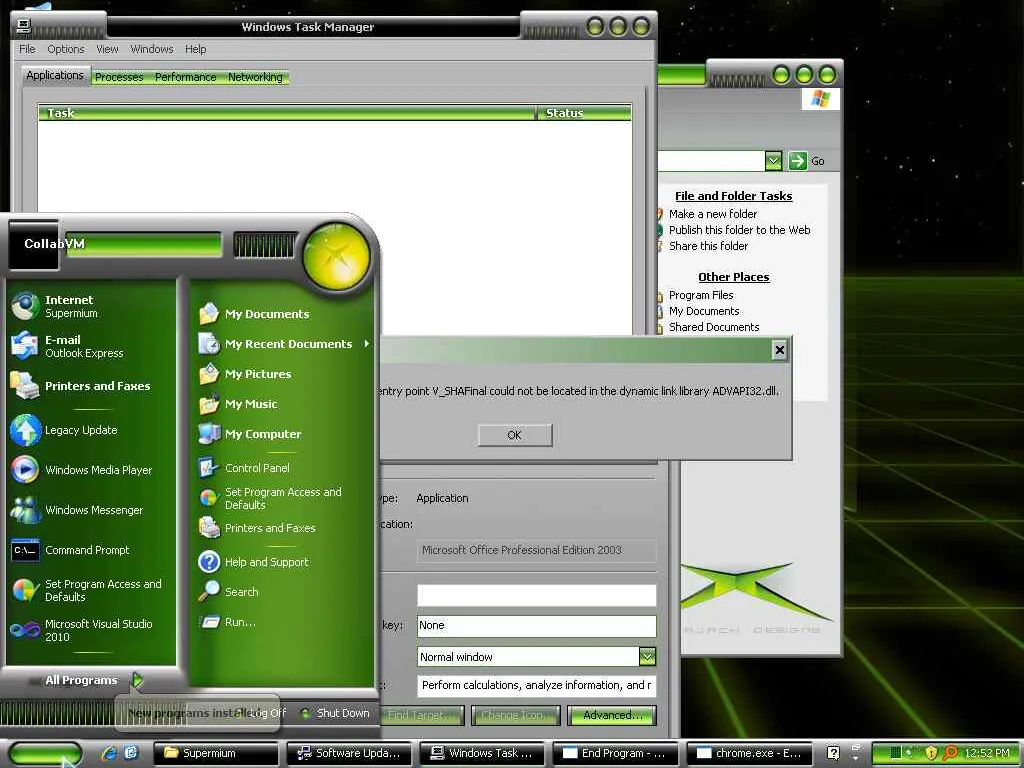Image resolution: width=1024 pixels, height=768 pixels.
Task: Click the Xbox orb in Start menu header
Action: tap(336, 256)
